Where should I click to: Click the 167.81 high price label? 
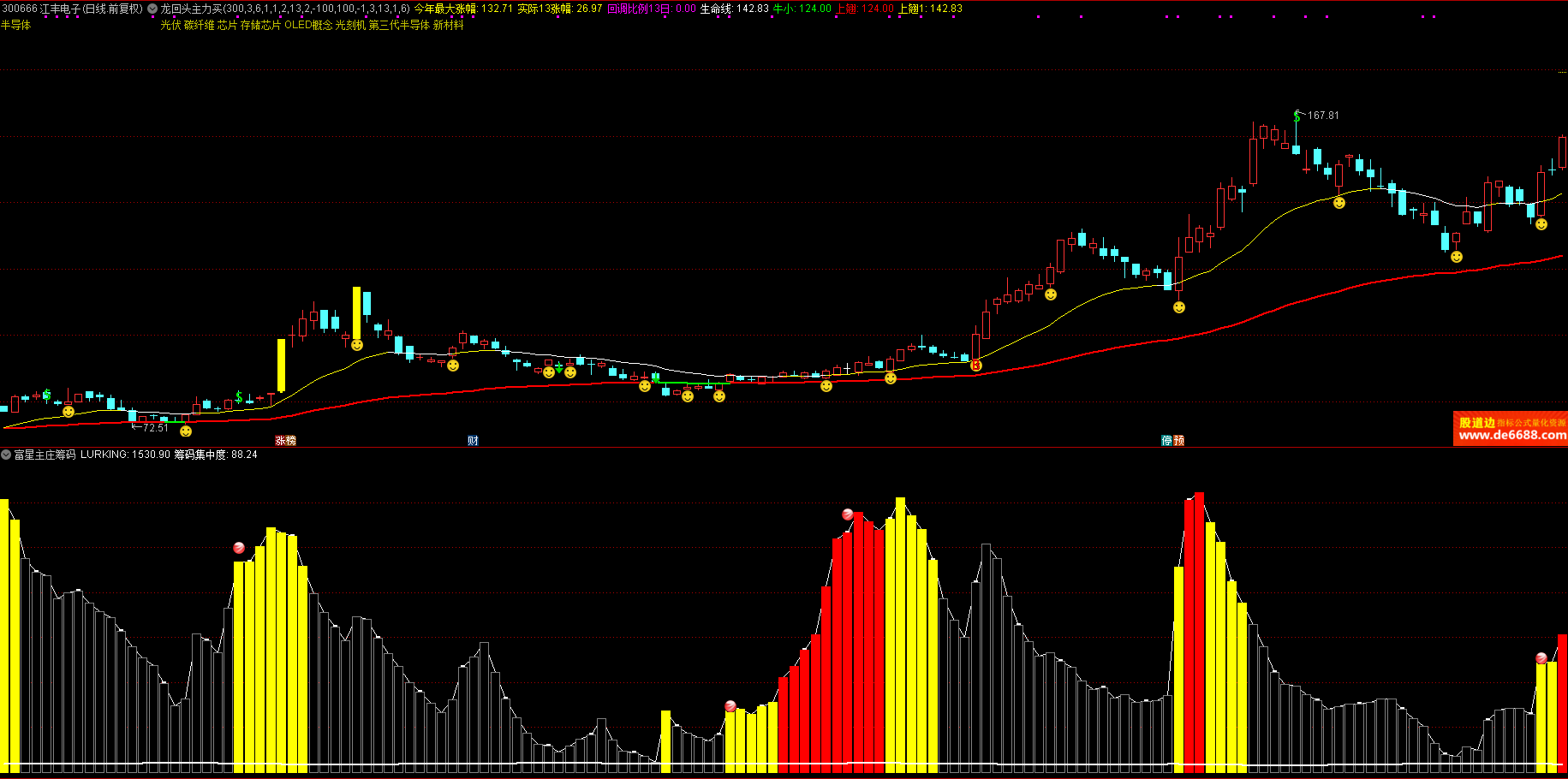1323,116
